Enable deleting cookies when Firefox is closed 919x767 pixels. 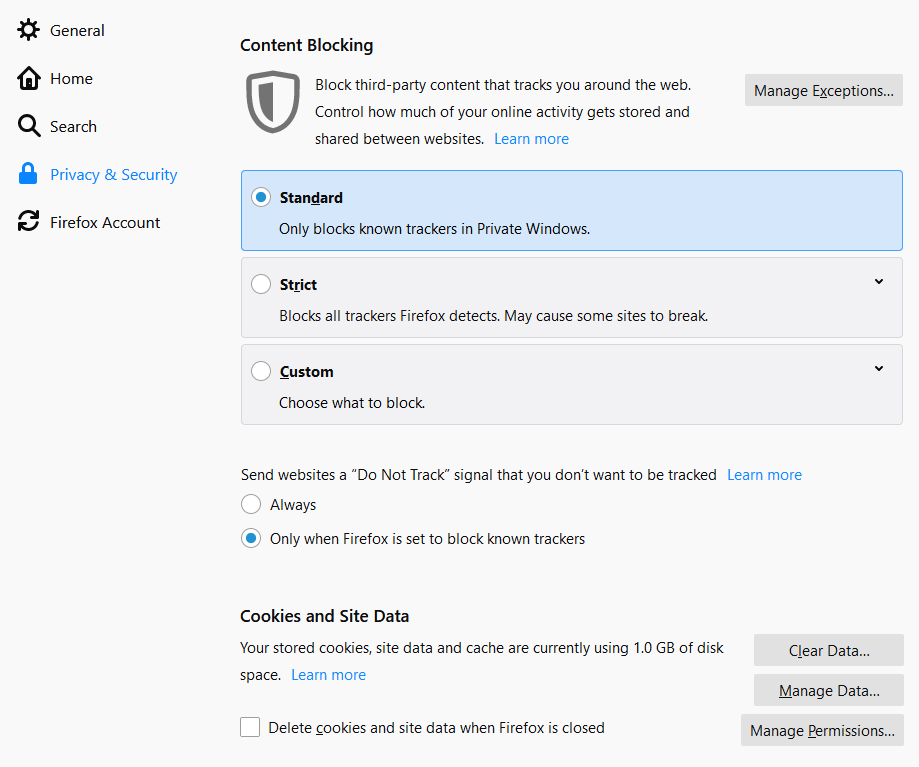(x=250, y=727)
